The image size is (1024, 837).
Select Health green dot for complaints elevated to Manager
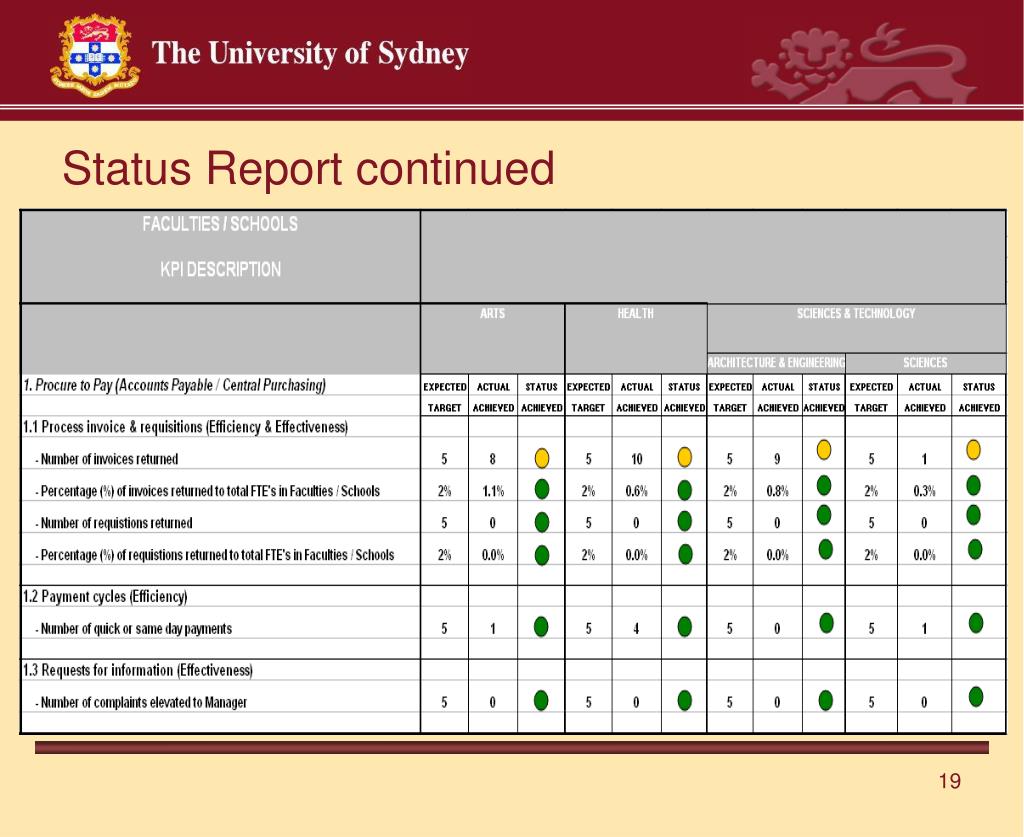coord(684,701)
